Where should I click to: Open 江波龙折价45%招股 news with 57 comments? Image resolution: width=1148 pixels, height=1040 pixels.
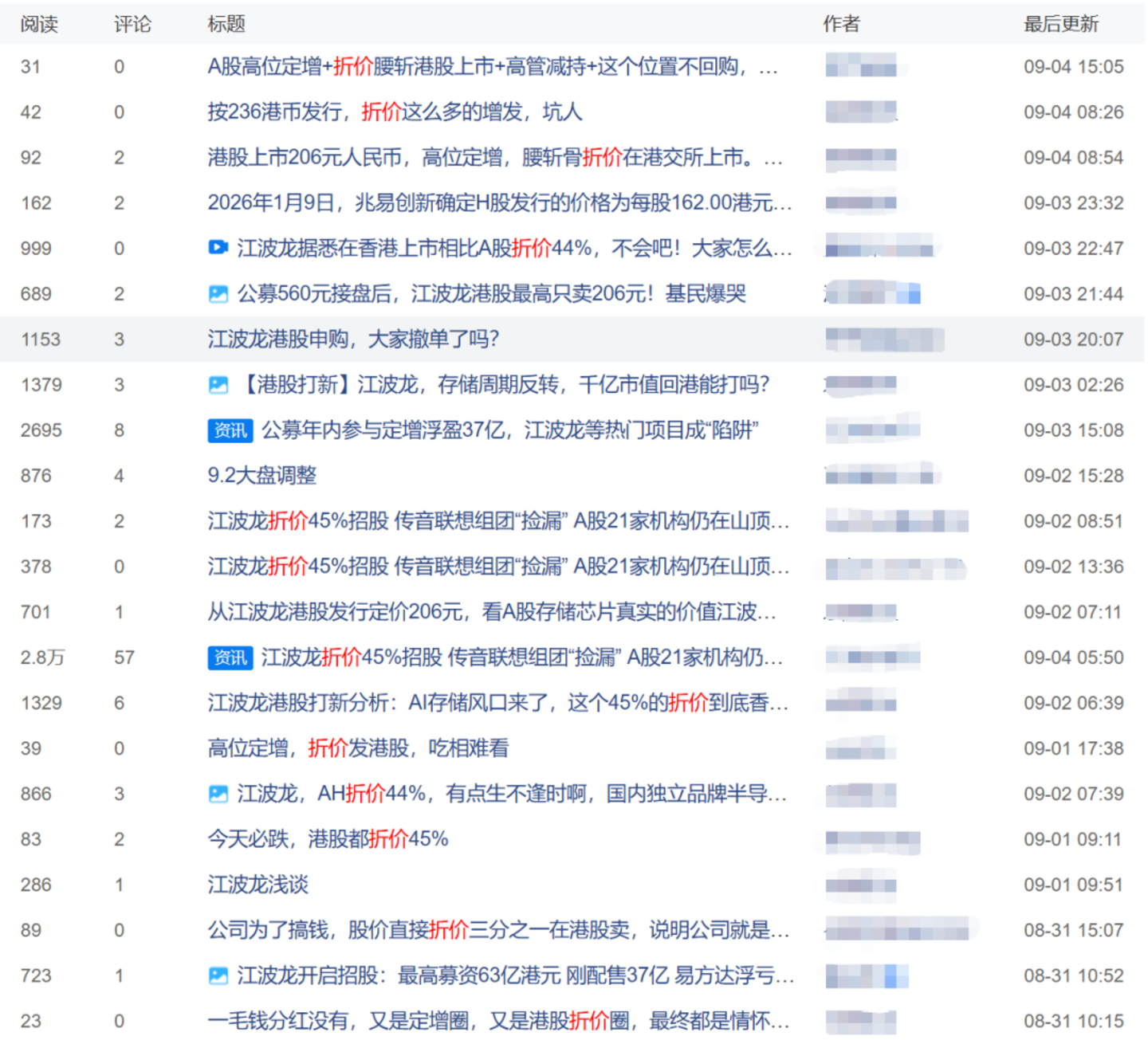(x=522, y=657)
